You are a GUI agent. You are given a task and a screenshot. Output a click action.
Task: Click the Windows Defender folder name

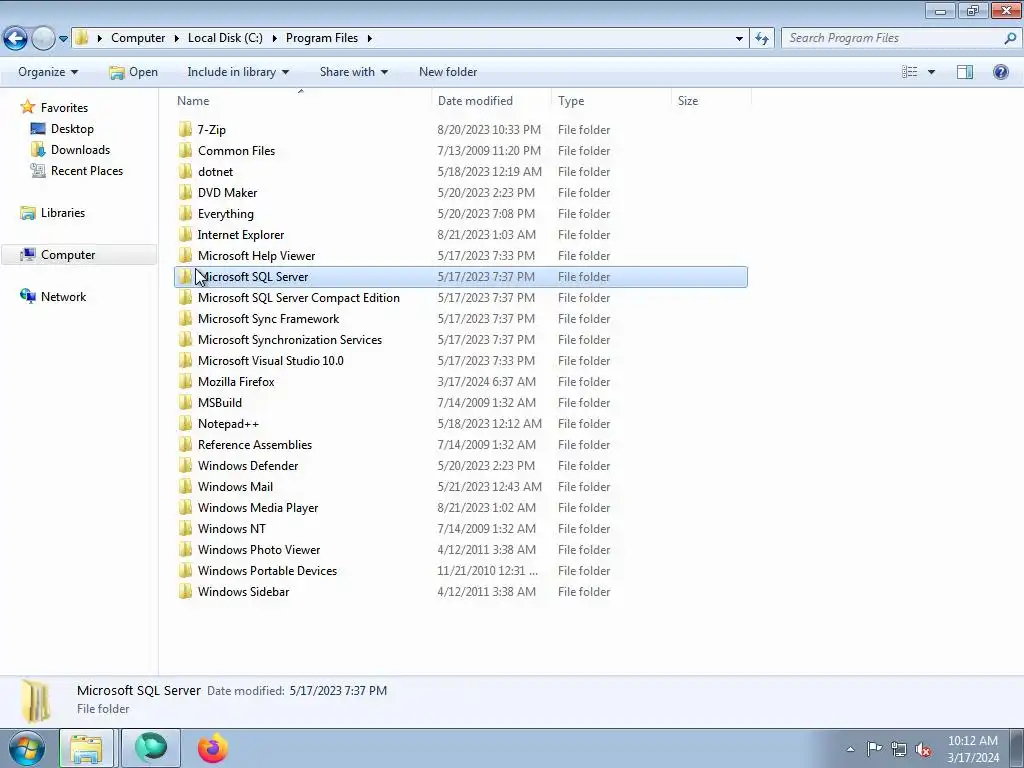(248, 466)
